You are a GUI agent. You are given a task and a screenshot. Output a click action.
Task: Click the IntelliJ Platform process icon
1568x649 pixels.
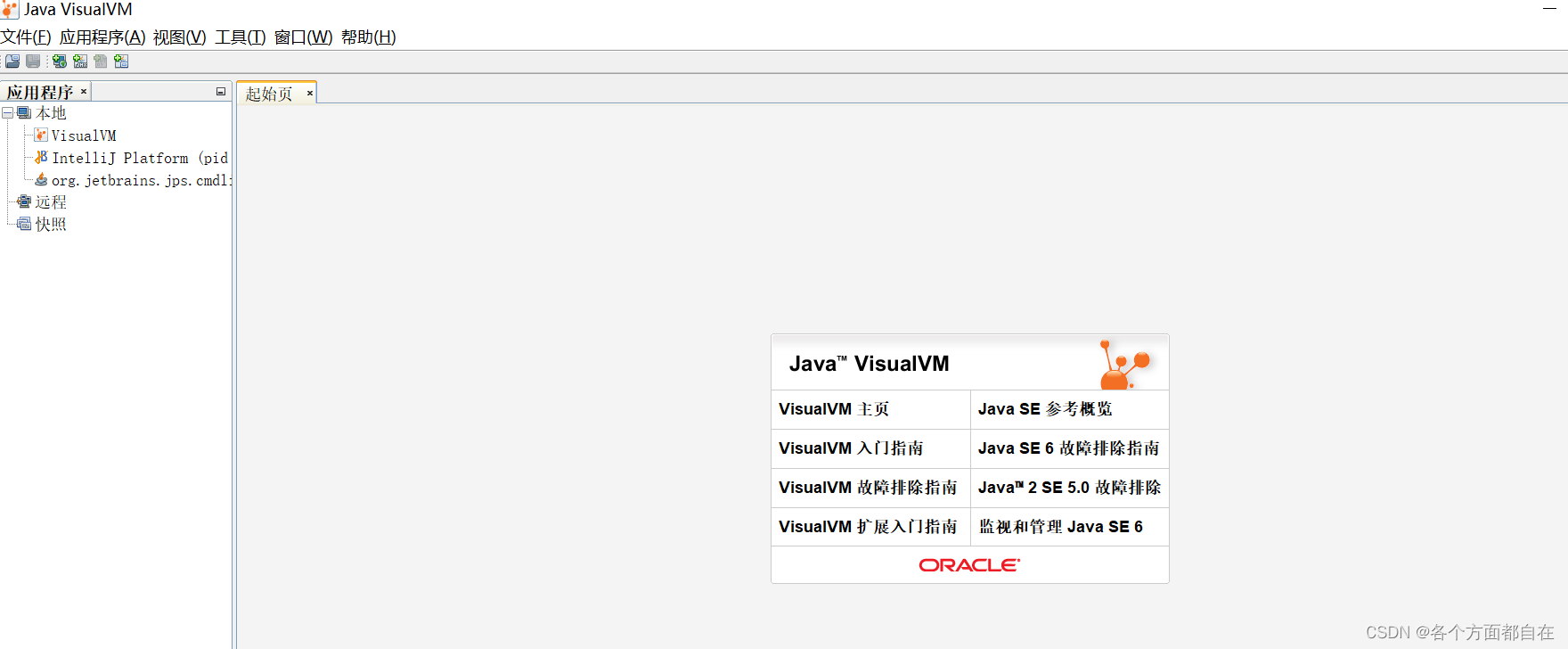tap(41, 157)
